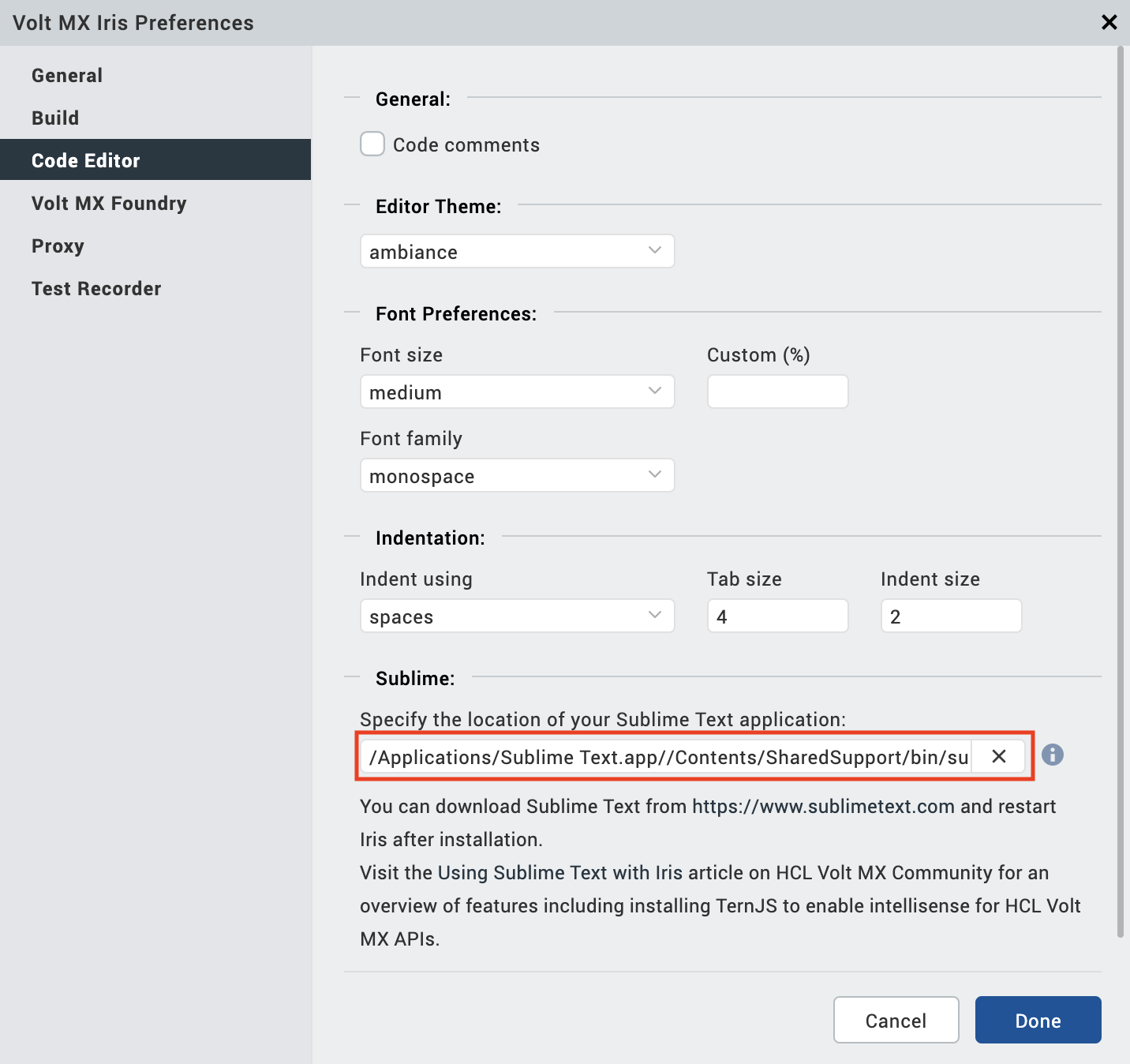
Task: Click into the Tab size field
Action: tap(777, 616)
